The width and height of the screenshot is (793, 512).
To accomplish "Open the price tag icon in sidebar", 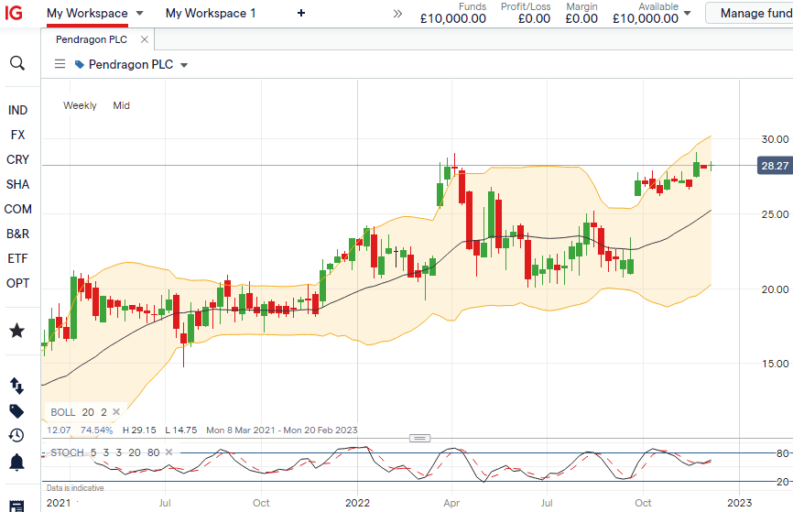I will pos(17,411).
